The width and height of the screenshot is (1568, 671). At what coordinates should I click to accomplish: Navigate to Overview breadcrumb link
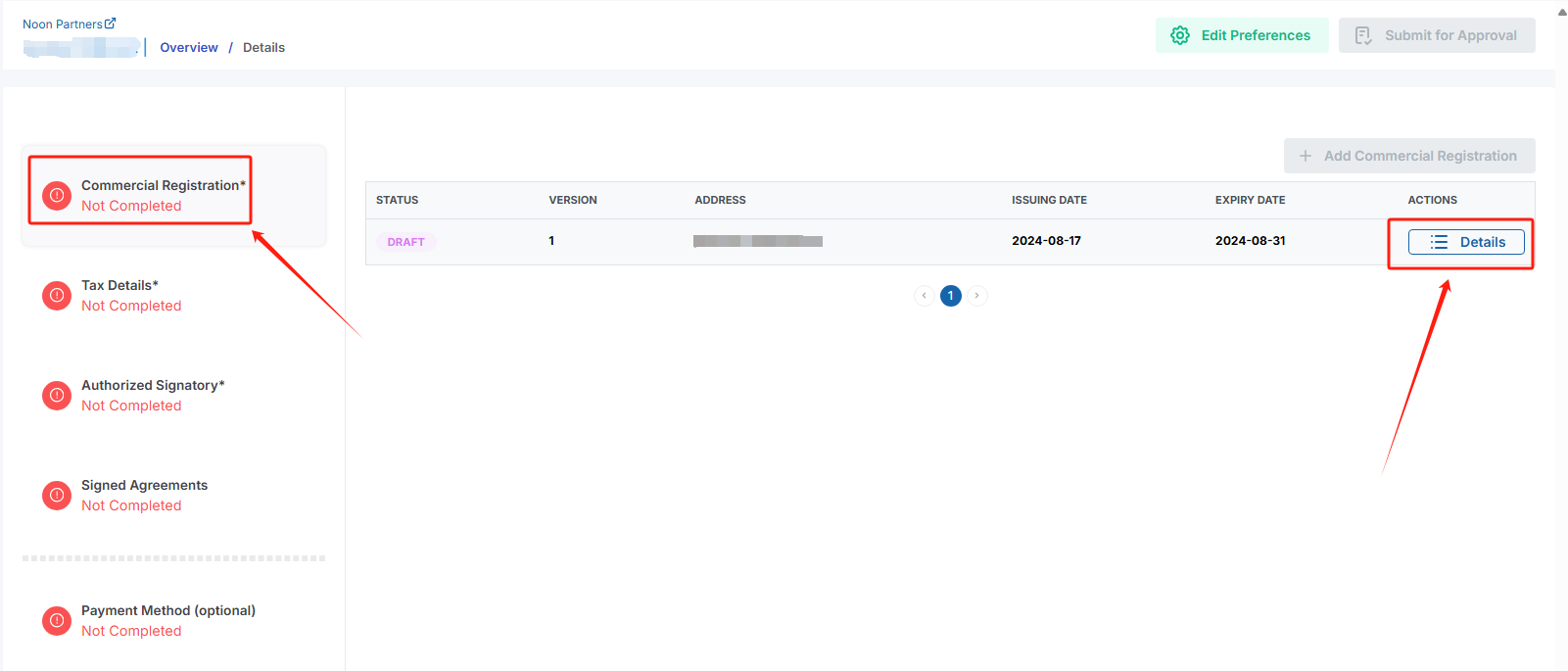coord(189,47)
